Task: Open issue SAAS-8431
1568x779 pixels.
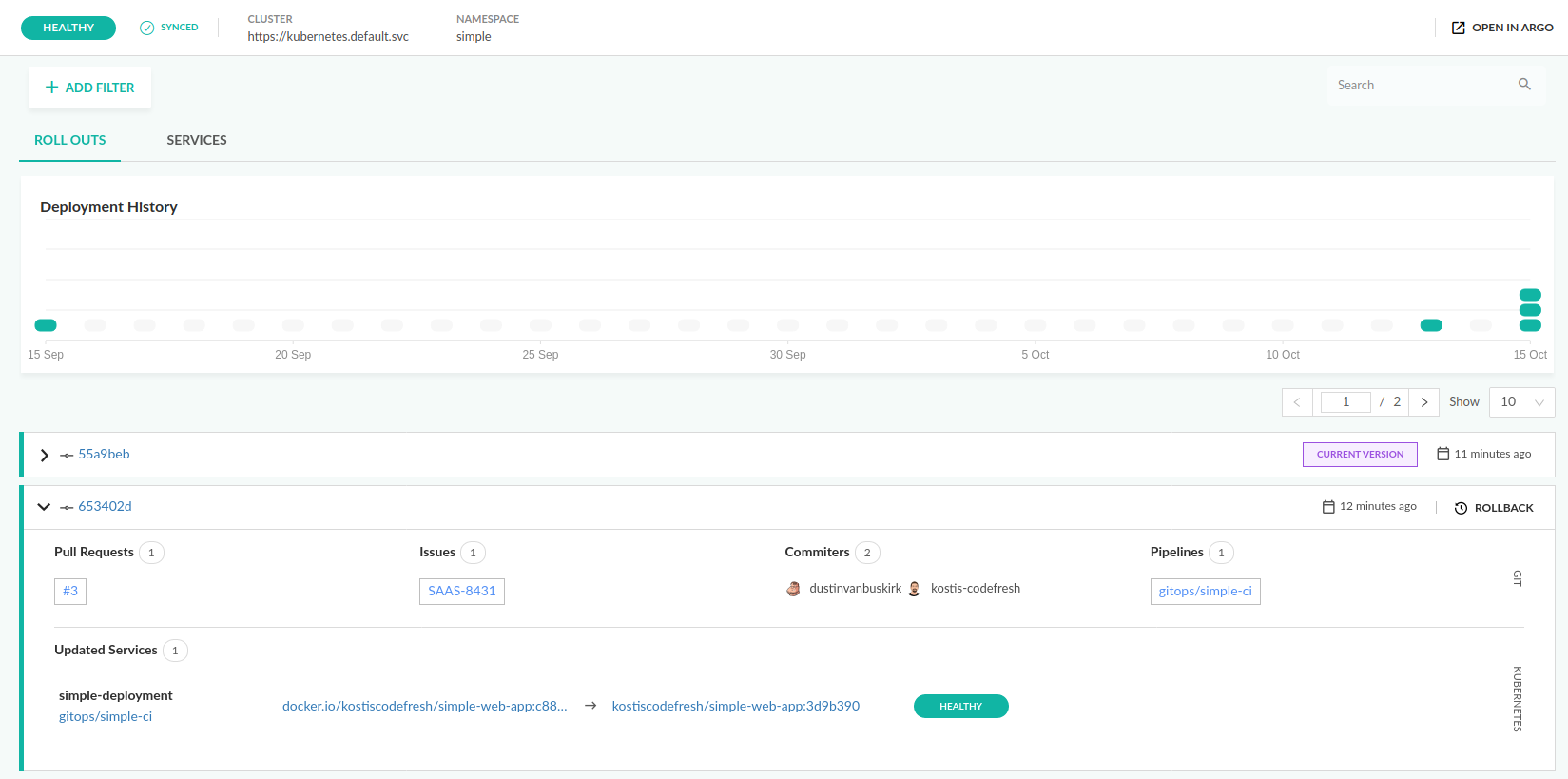Action: pos(461,592)
